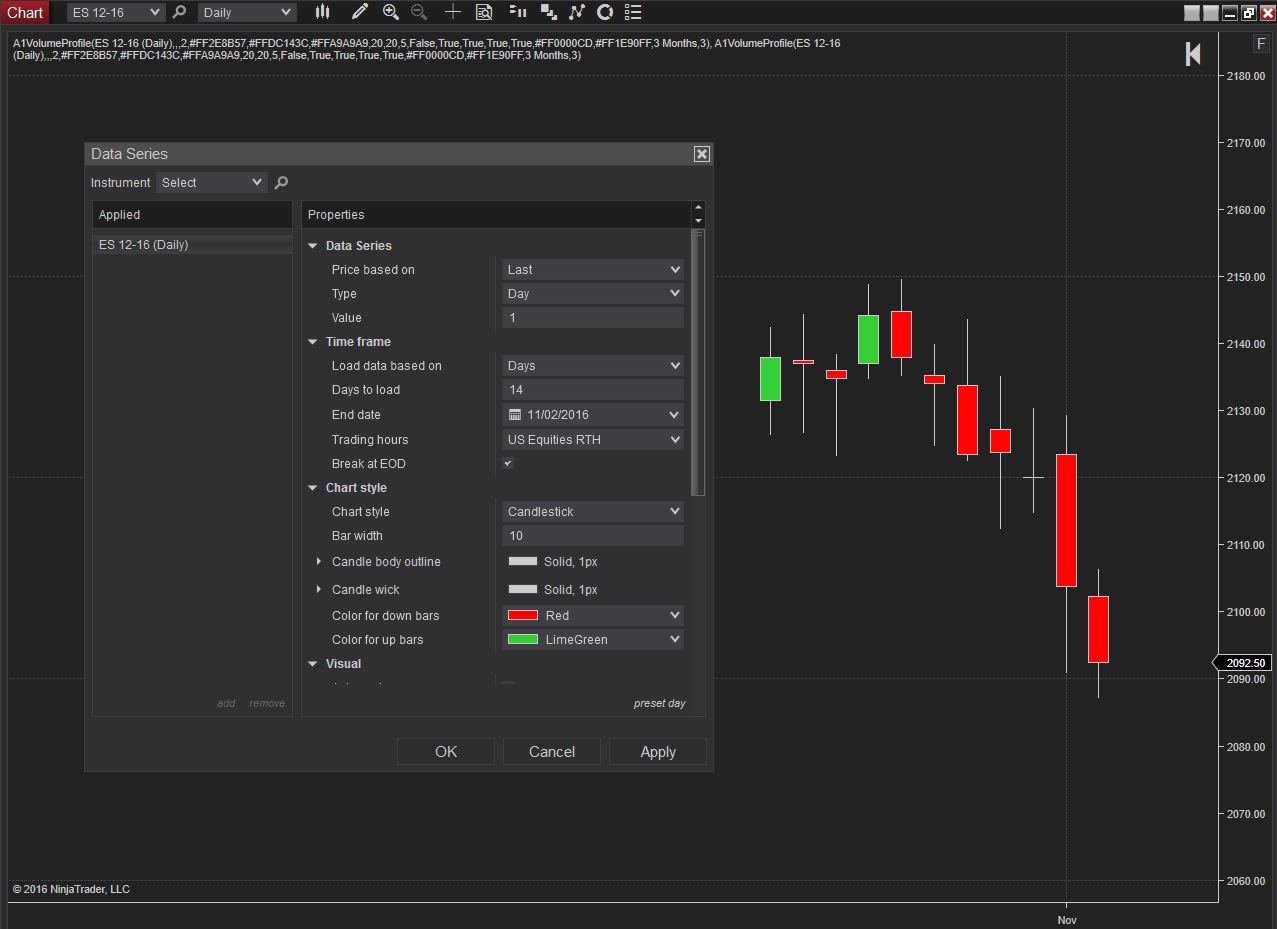
Task: Click the zoom in magnifier icon
Action: 391,12
